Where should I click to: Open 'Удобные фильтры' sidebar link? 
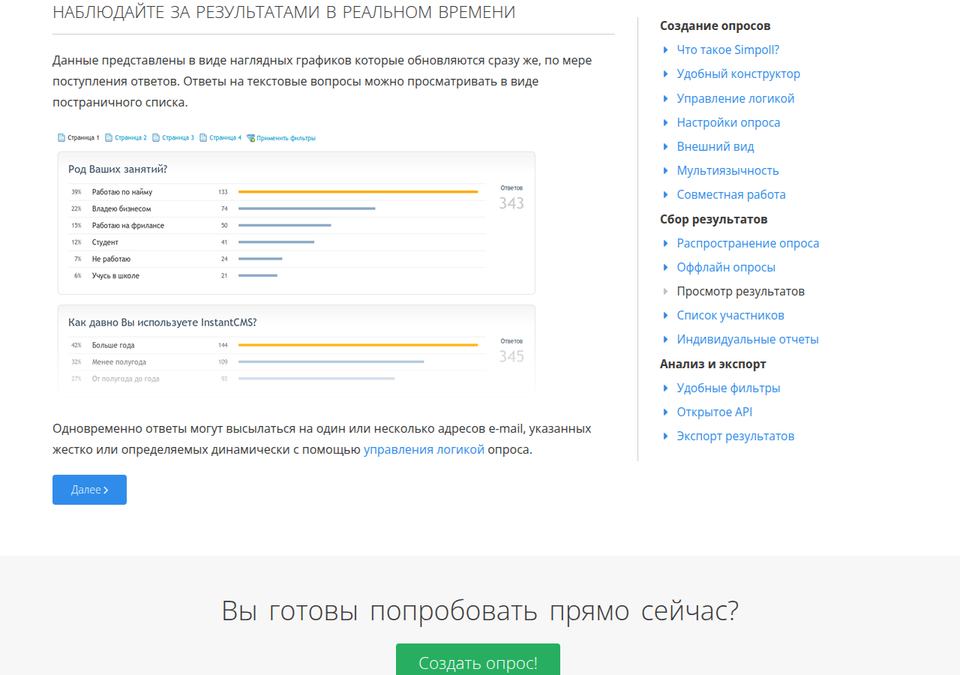[728, 388]
